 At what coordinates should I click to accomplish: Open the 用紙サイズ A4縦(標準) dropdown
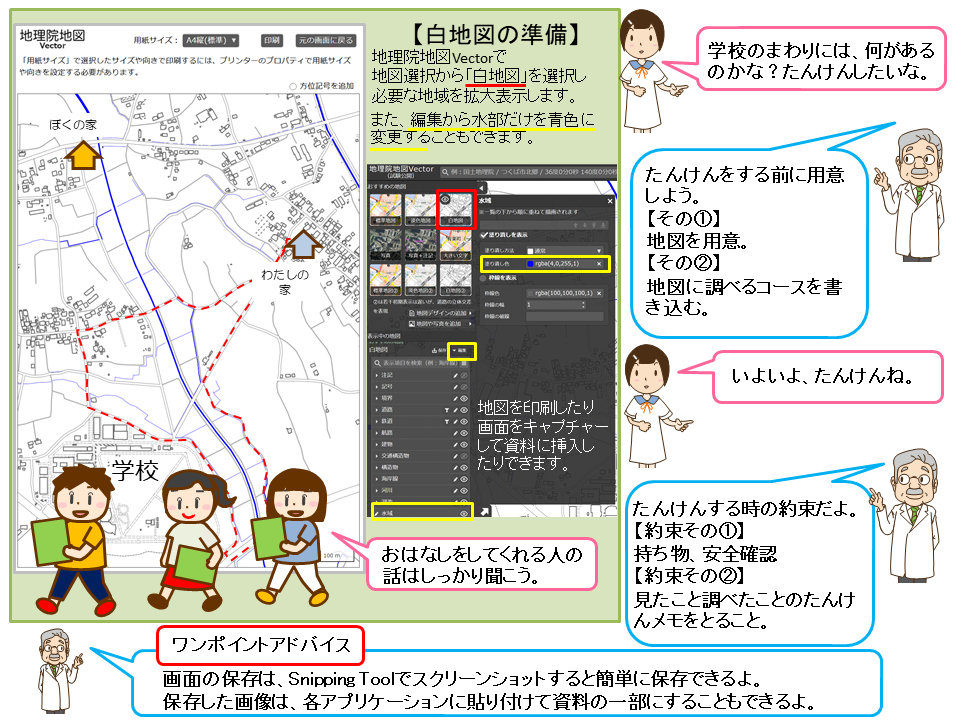[x=210, y=40]
